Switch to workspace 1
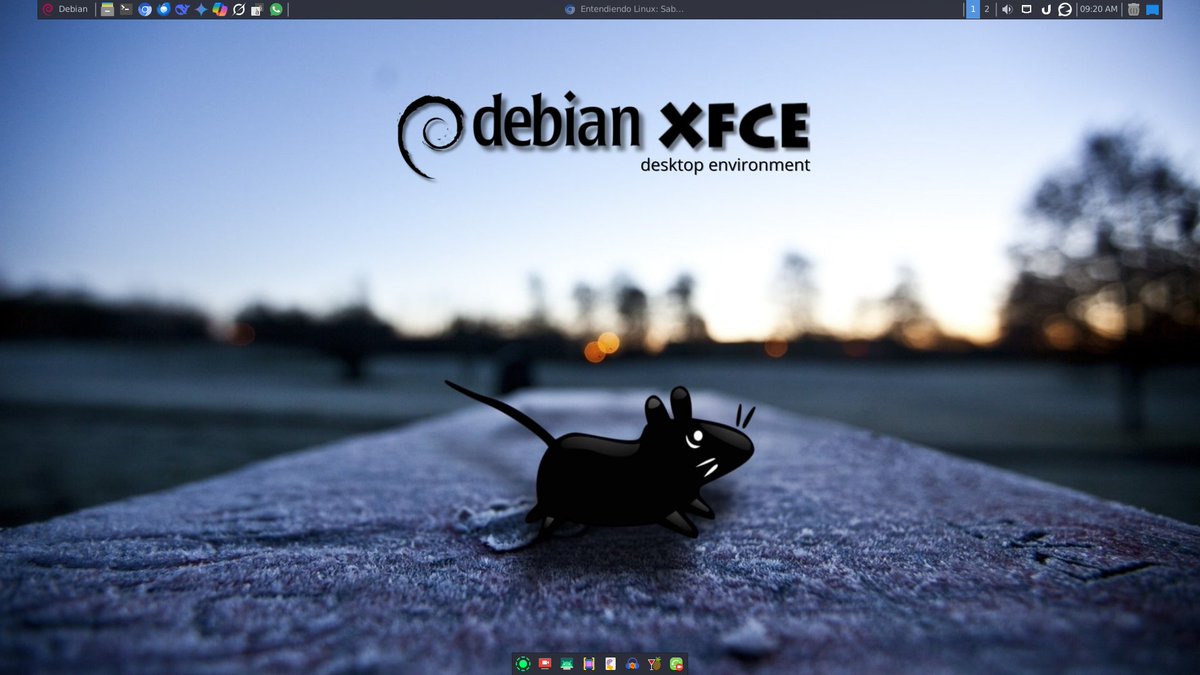Screen dimensions: 1200x675 tap(973, 9)
